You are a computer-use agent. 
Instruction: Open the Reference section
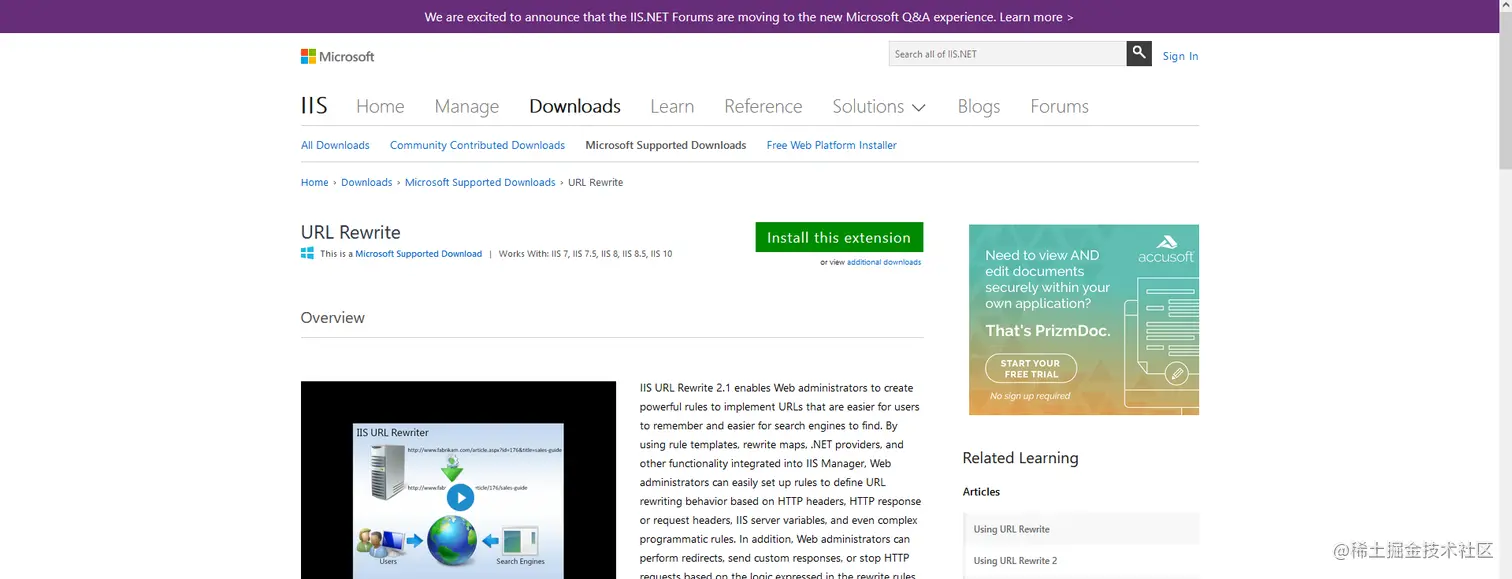pos(763,106)
